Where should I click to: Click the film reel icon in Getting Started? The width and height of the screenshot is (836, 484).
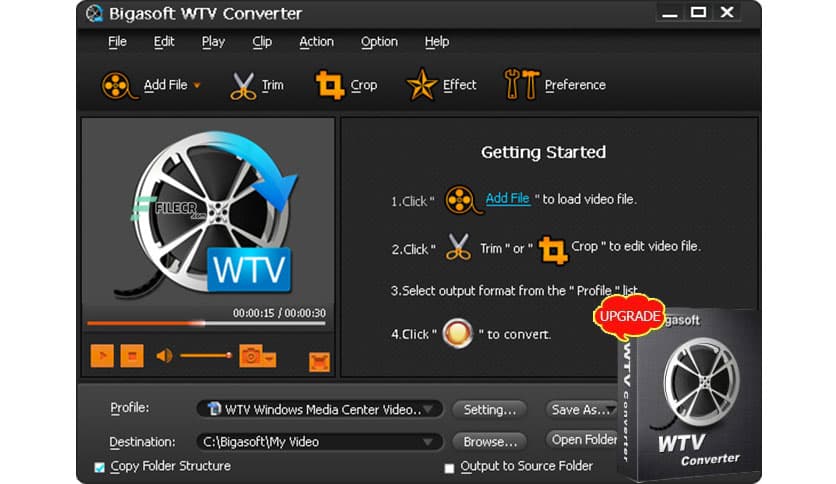(x=462, y=200)
